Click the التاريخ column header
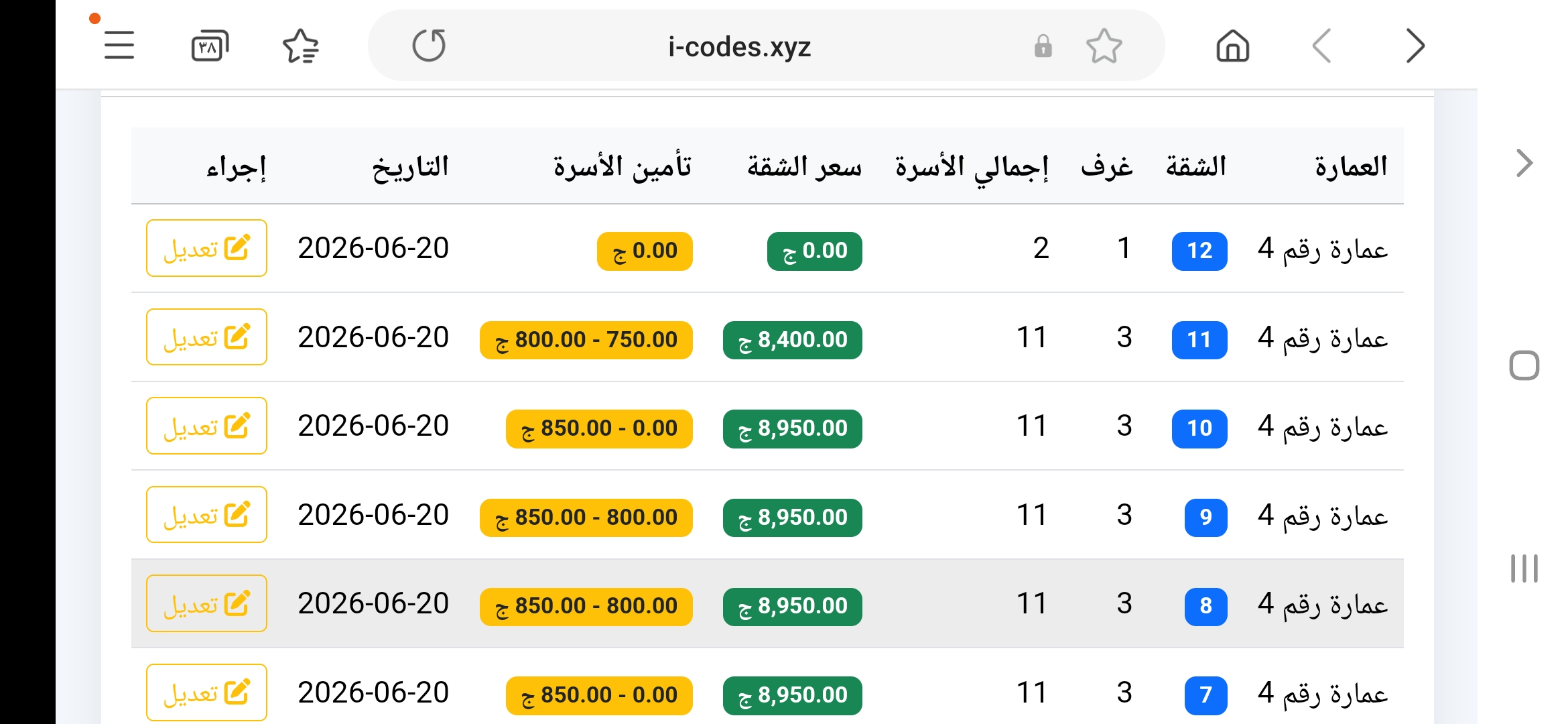 tap(410, 166)
